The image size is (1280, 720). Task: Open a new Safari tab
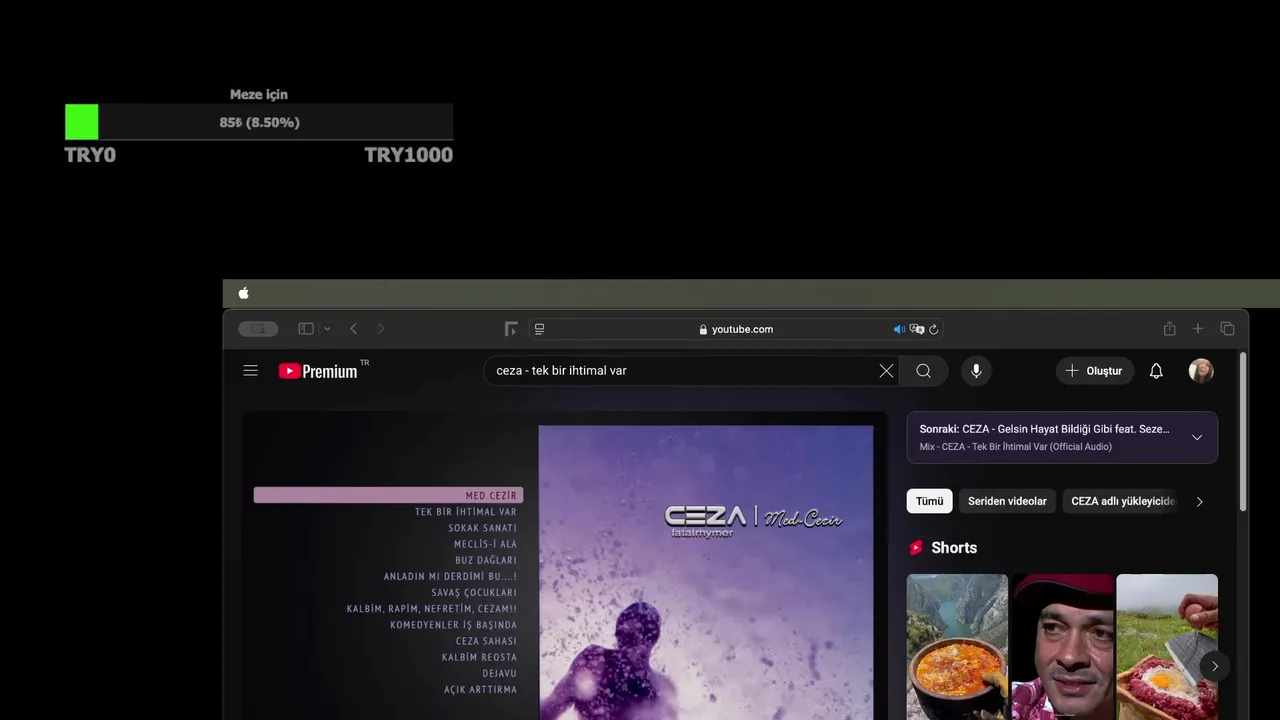tap(1198, 329)
